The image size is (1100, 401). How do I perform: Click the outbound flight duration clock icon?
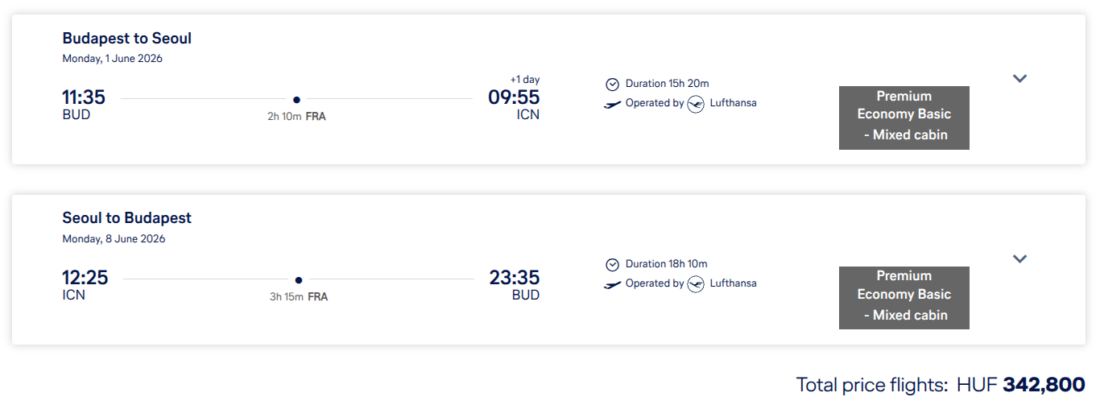pos(613,84)
